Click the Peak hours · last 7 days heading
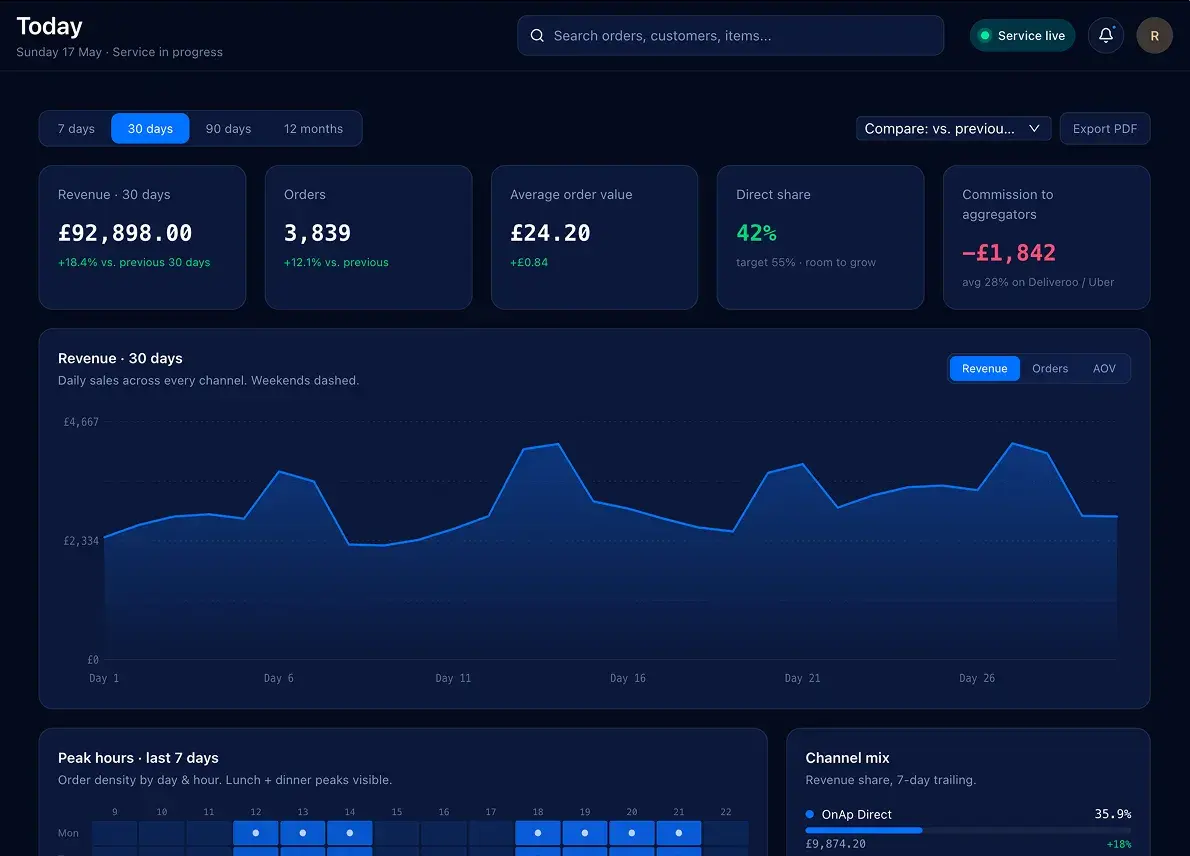The height and width of the screenshot is (856, 1190). click(138, 758)
